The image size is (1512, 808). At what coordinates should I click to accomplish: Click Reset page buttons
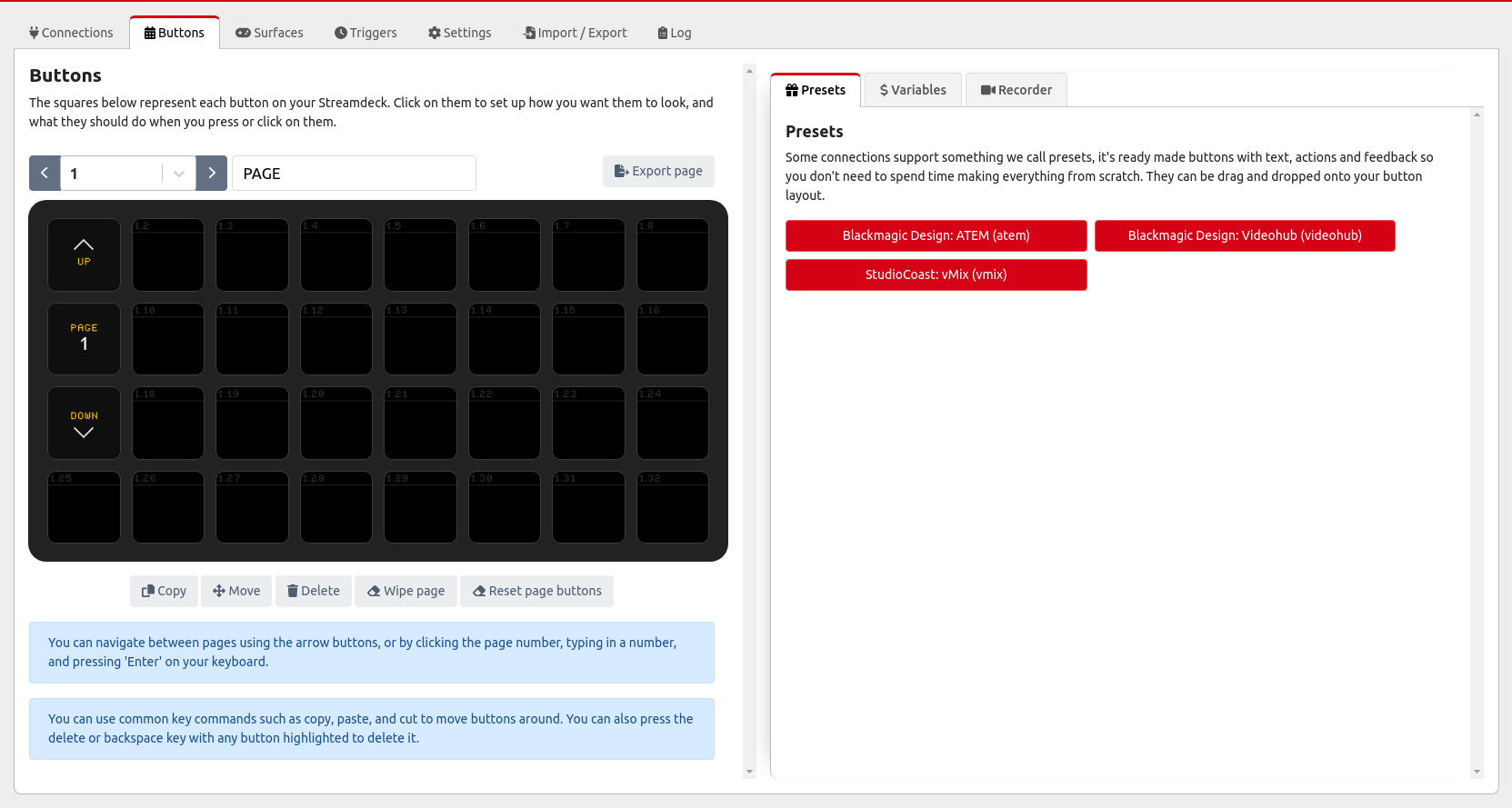(x=536, y=591)
